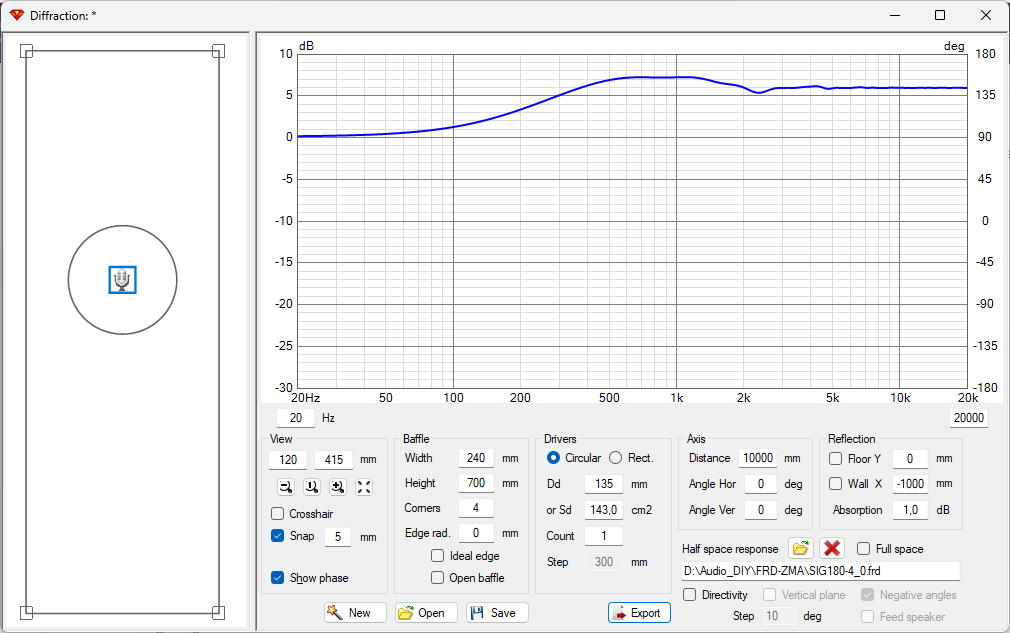1010x633 pixels.
Task: Toggle the Open baffle checkbox
Action: point(437,578)
